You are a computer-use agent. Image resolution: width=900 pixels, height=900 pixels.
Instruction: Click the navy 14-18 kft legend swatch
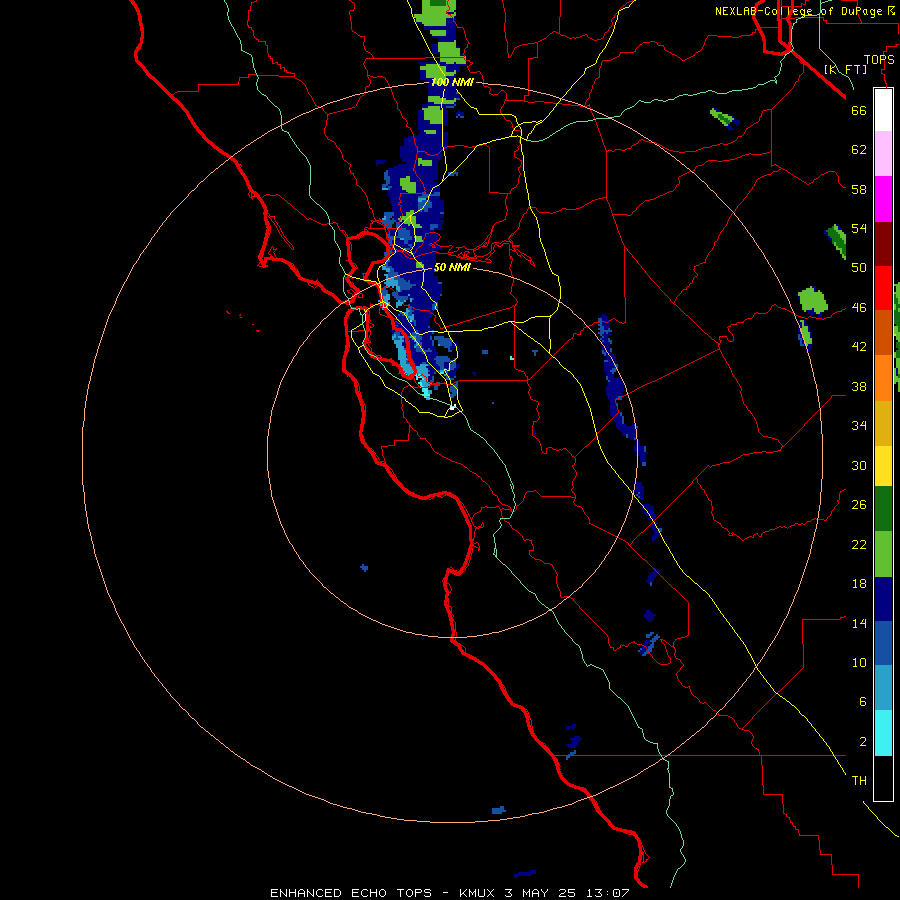point(883,599)
